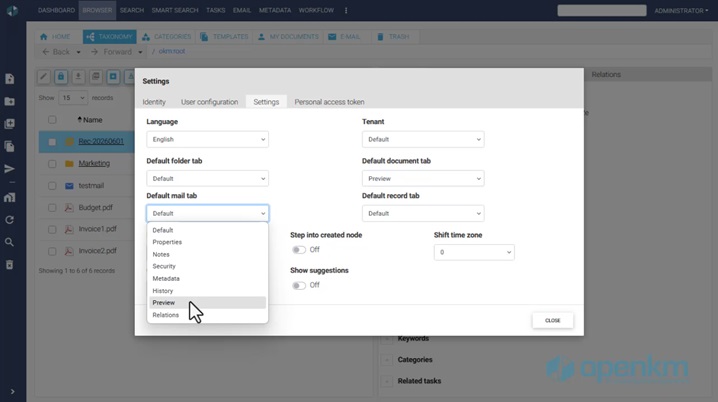718x402 pixels.
Task: Choose History in mail tab list
Action: [207, 291]
